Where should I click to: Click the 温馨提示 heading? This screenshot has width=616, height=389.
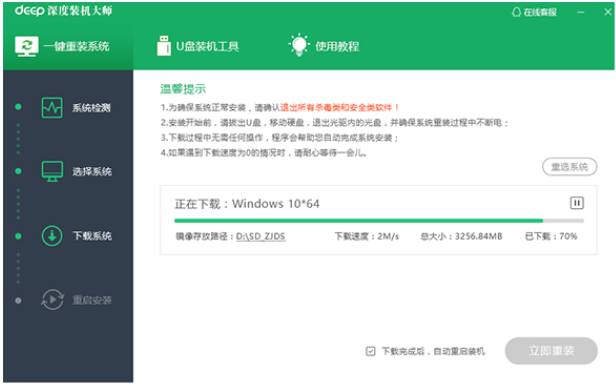183,89
